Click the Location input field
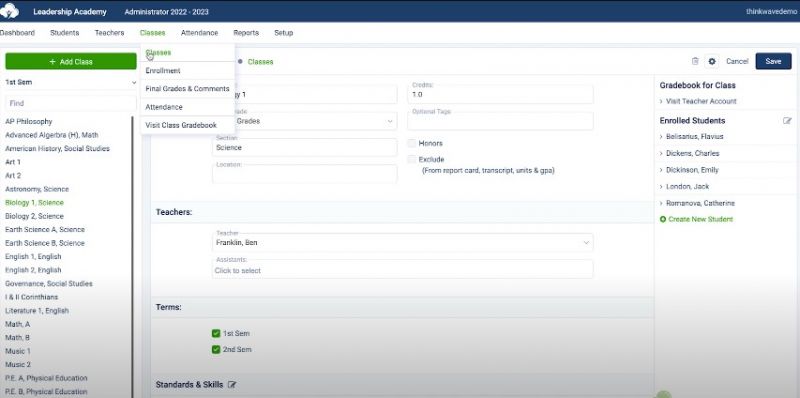Viewport: 800px width, 398px height. 305,173
